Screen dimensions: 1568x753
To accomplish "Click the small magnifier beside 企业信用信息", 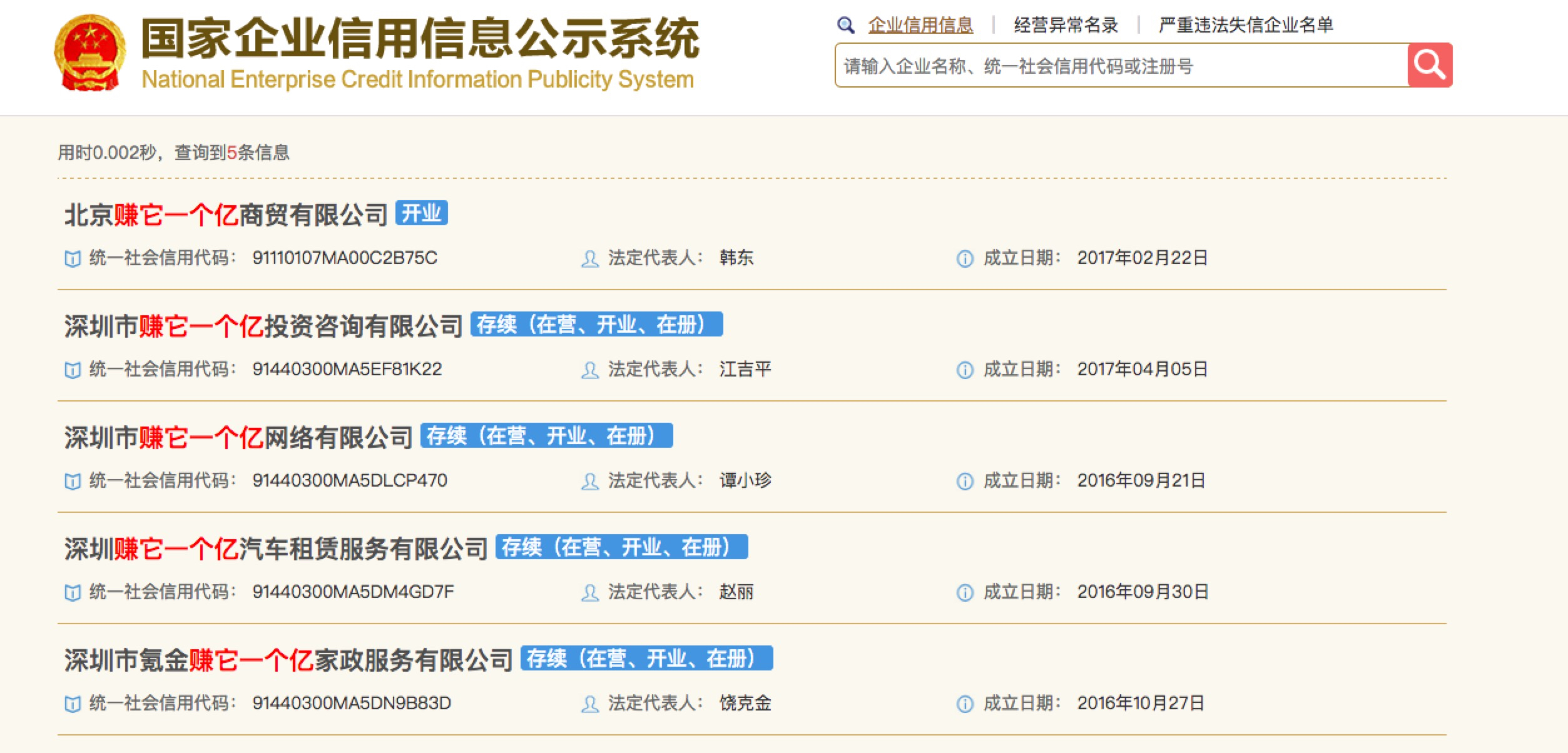I will pyautogui.click(x=846, y=25).
